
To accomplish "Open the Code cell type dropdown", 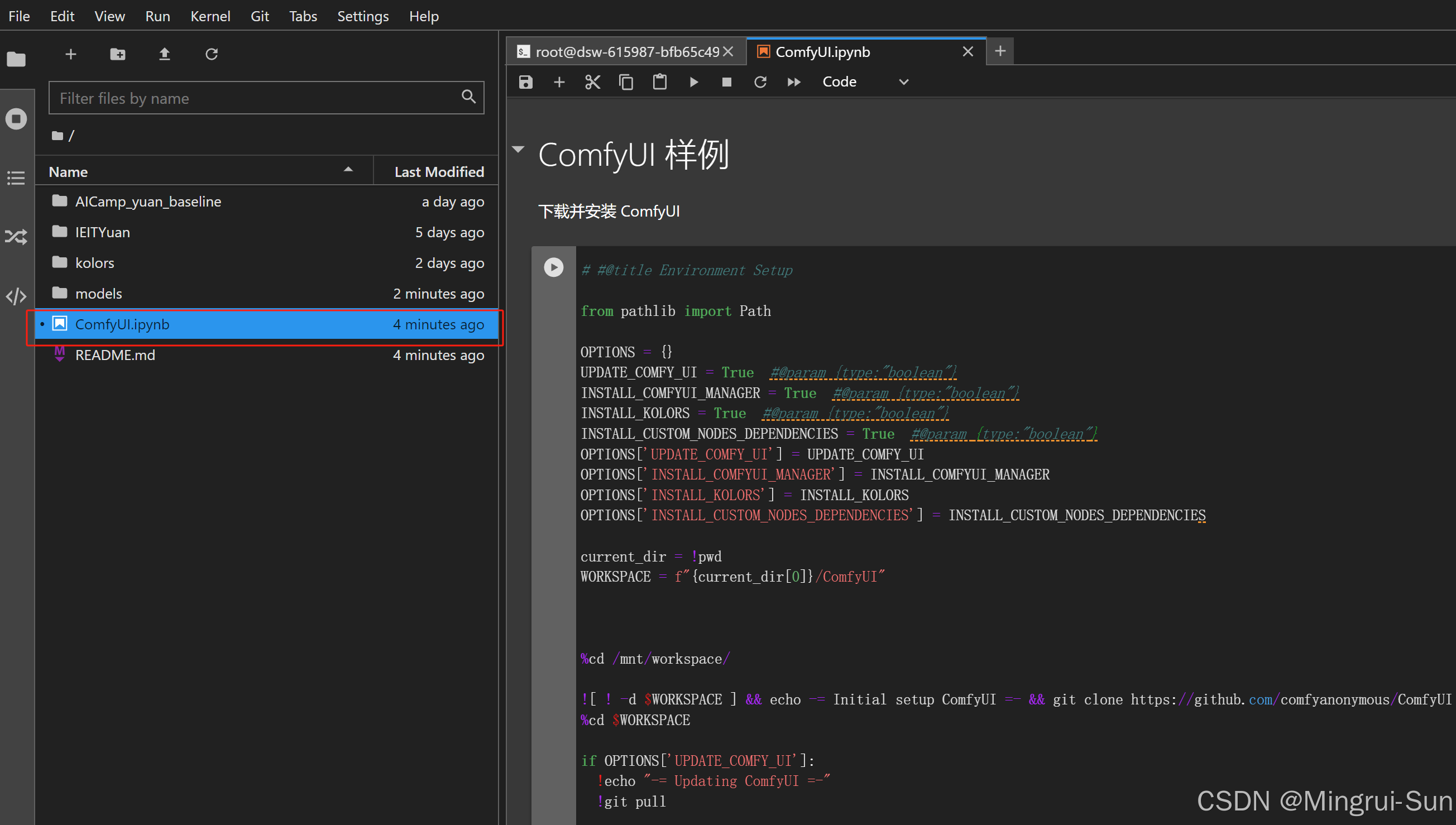I will click(x=865, y=82).
